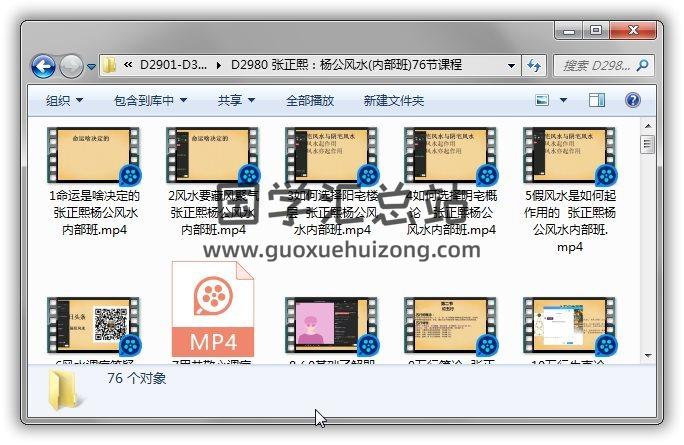This screenshot has height=445, width=684.
Task: Open the 共享 menu
Action: [x=236, y=101]
